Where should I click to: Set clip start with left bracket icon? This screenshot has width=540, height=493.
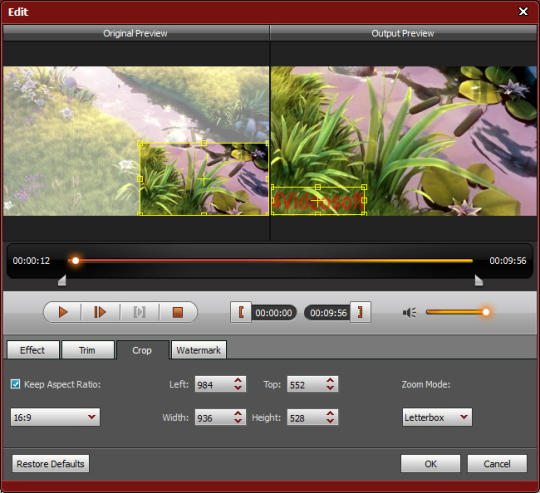pos(241,312)
